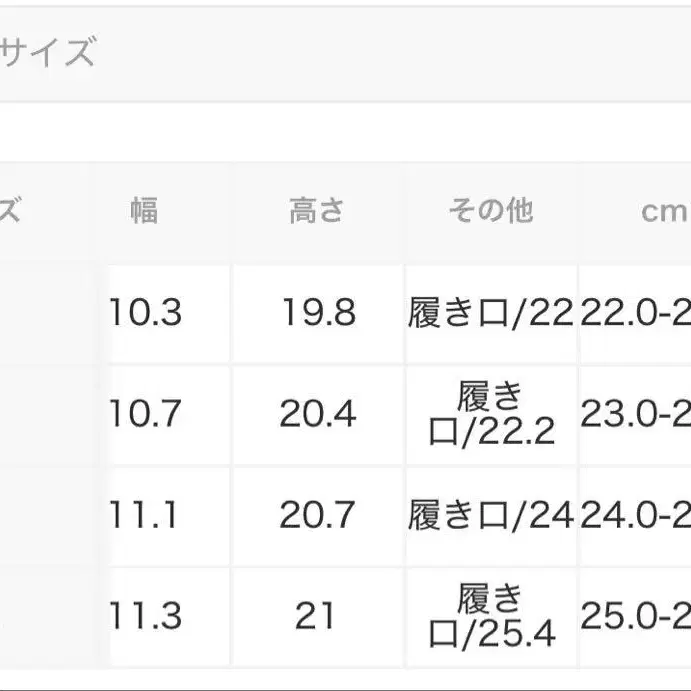
Task: Click the height value 20.7
Action: pyautogui.click(x=318, y=515)
